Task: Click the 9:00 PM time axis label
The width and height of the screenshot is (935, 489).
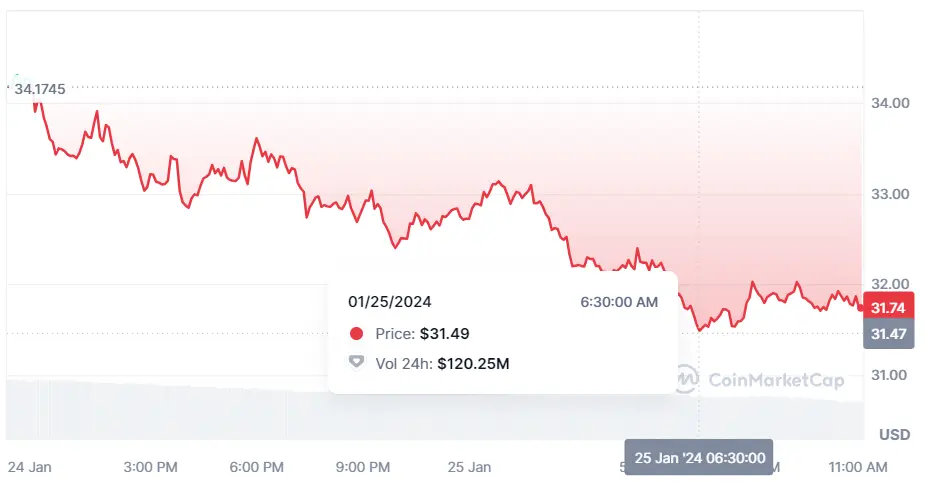Action: pyautogui.click(x=363, y=467)
